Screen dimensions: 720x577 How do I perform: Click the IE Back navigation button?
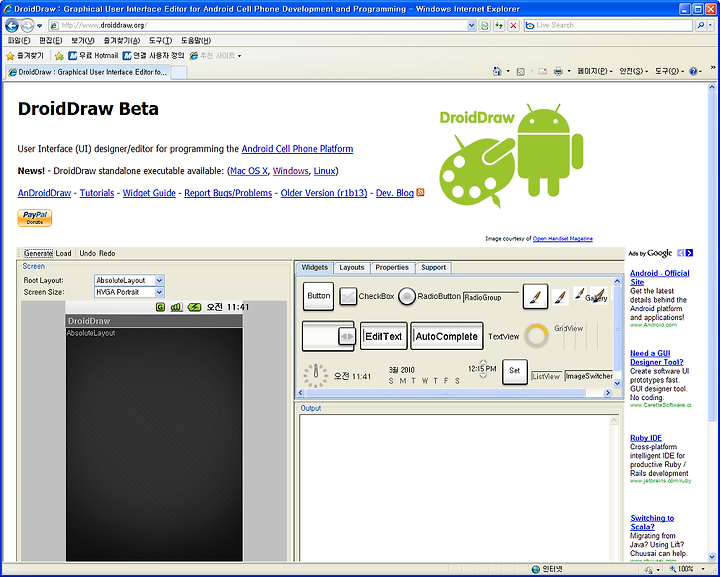click(x=12, y=26)
